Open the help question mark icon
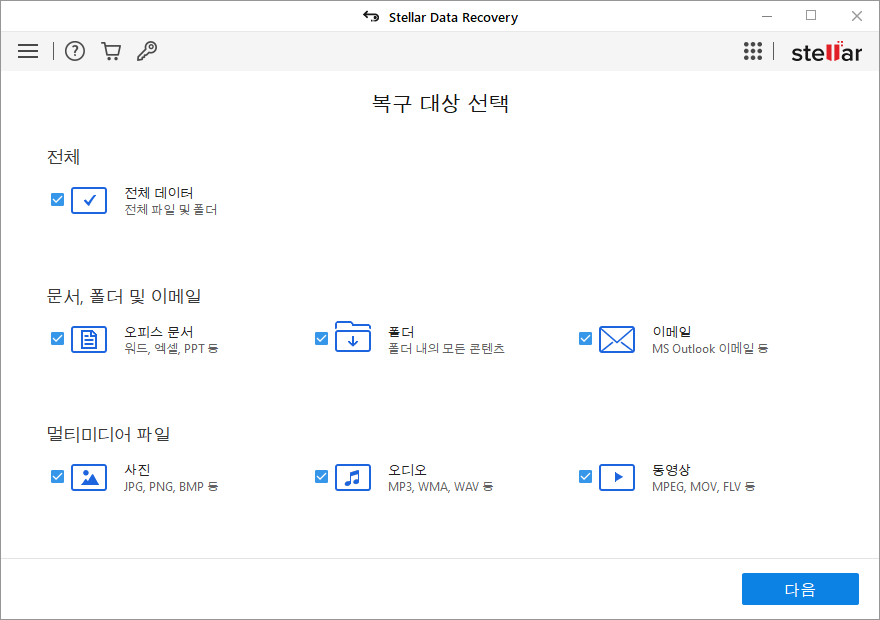 coord(75,51)
